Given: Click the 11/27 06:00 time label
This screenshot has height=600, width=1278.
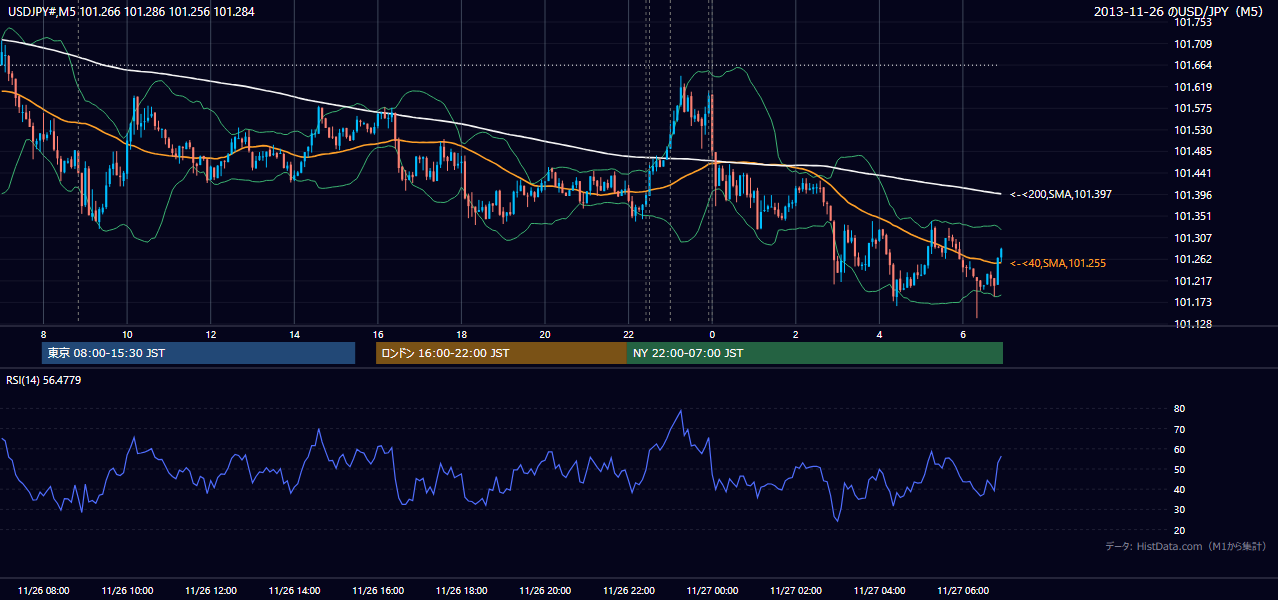Looking at the screenshot, I should coord(962,591).
